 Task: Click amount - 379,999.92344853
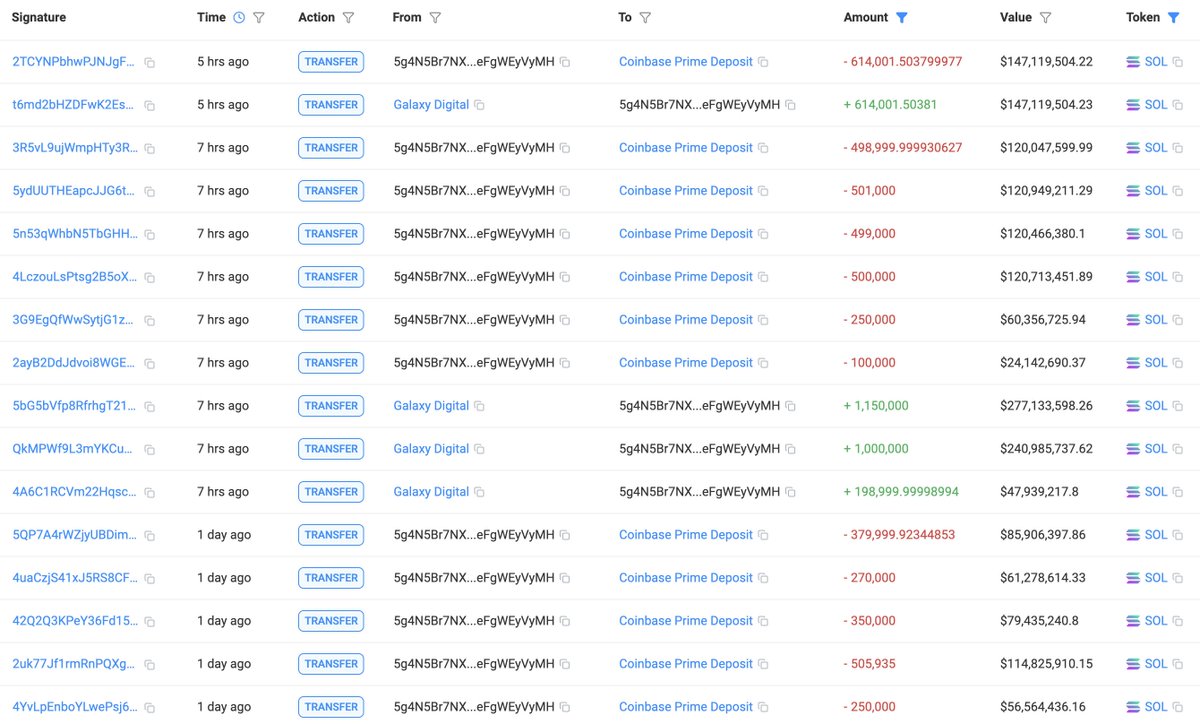[x=899, y=535]
